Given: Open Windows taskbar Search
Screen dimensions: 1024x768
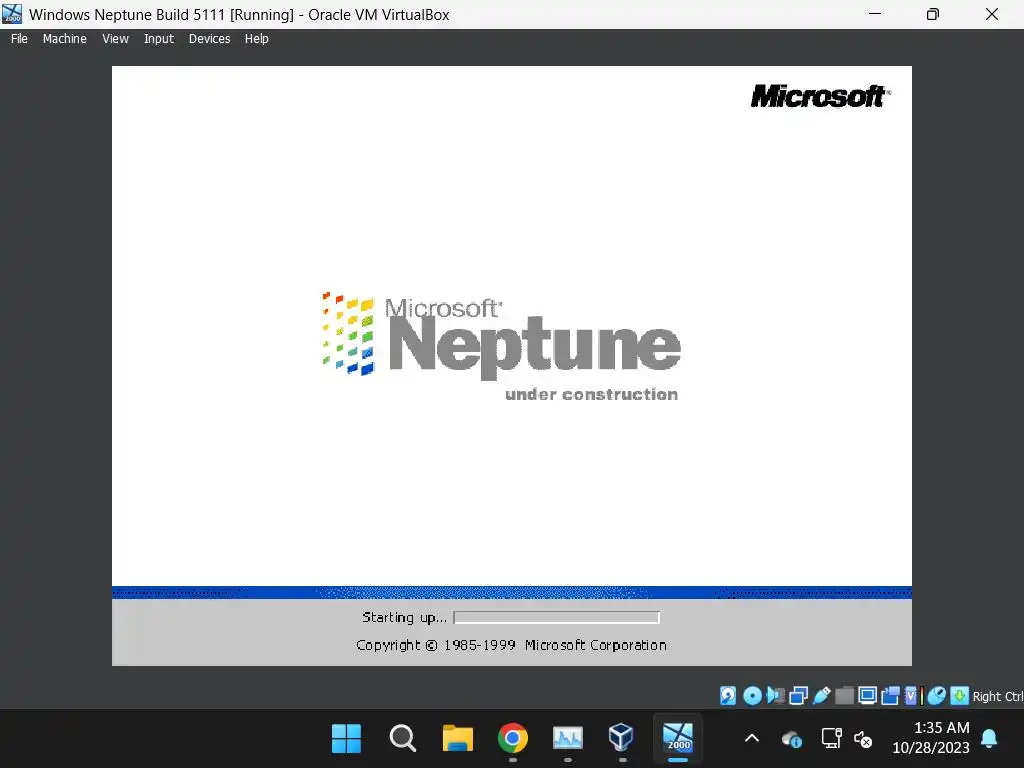Looking at the screenshot, I should 402,739.
